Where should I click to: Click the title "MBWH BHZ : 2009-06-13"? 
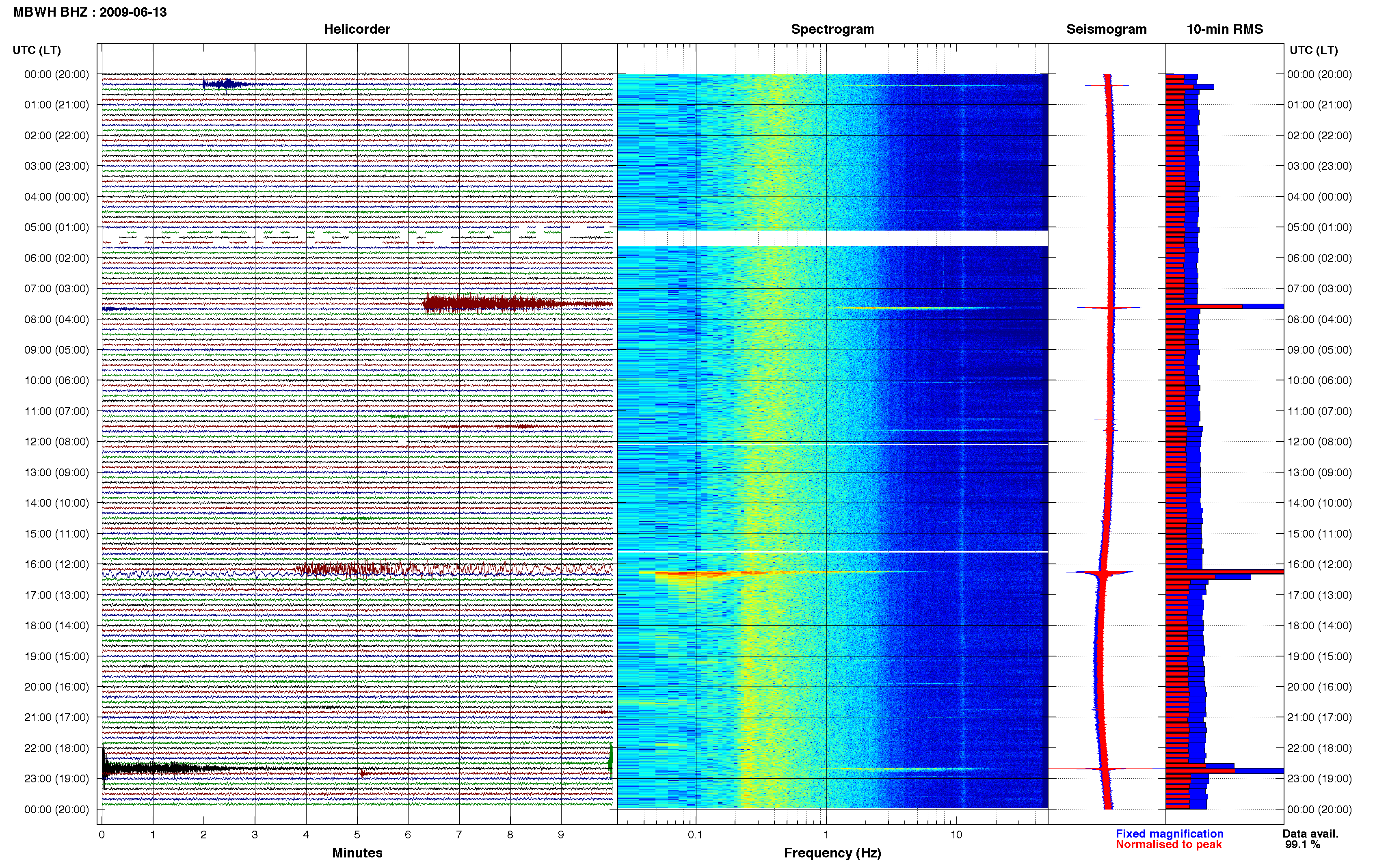[x=90, y=12]
